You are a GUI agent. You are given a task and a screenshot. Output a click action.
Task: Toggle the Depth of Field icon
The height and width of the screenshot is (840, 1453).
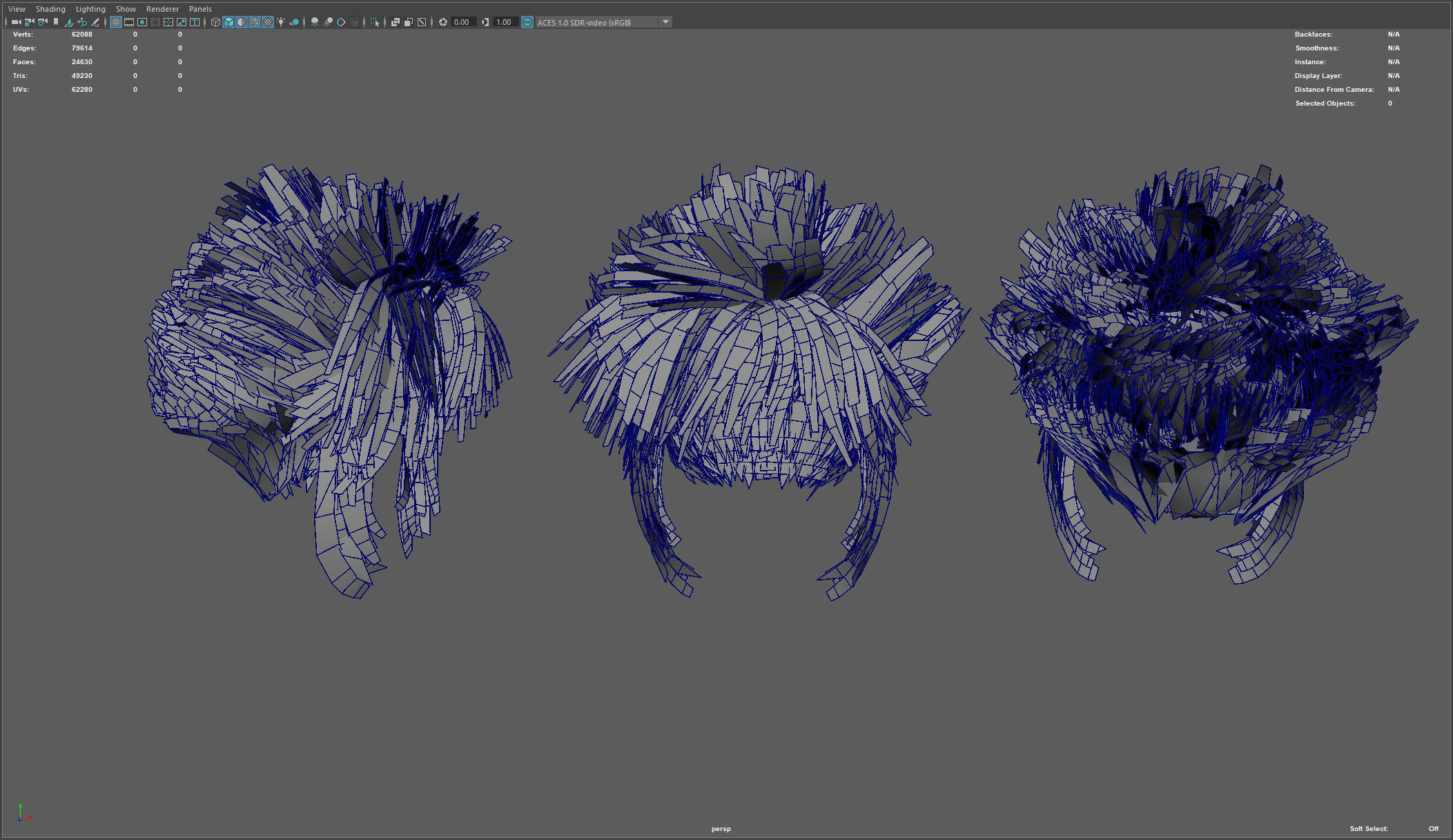coord(355,22)
